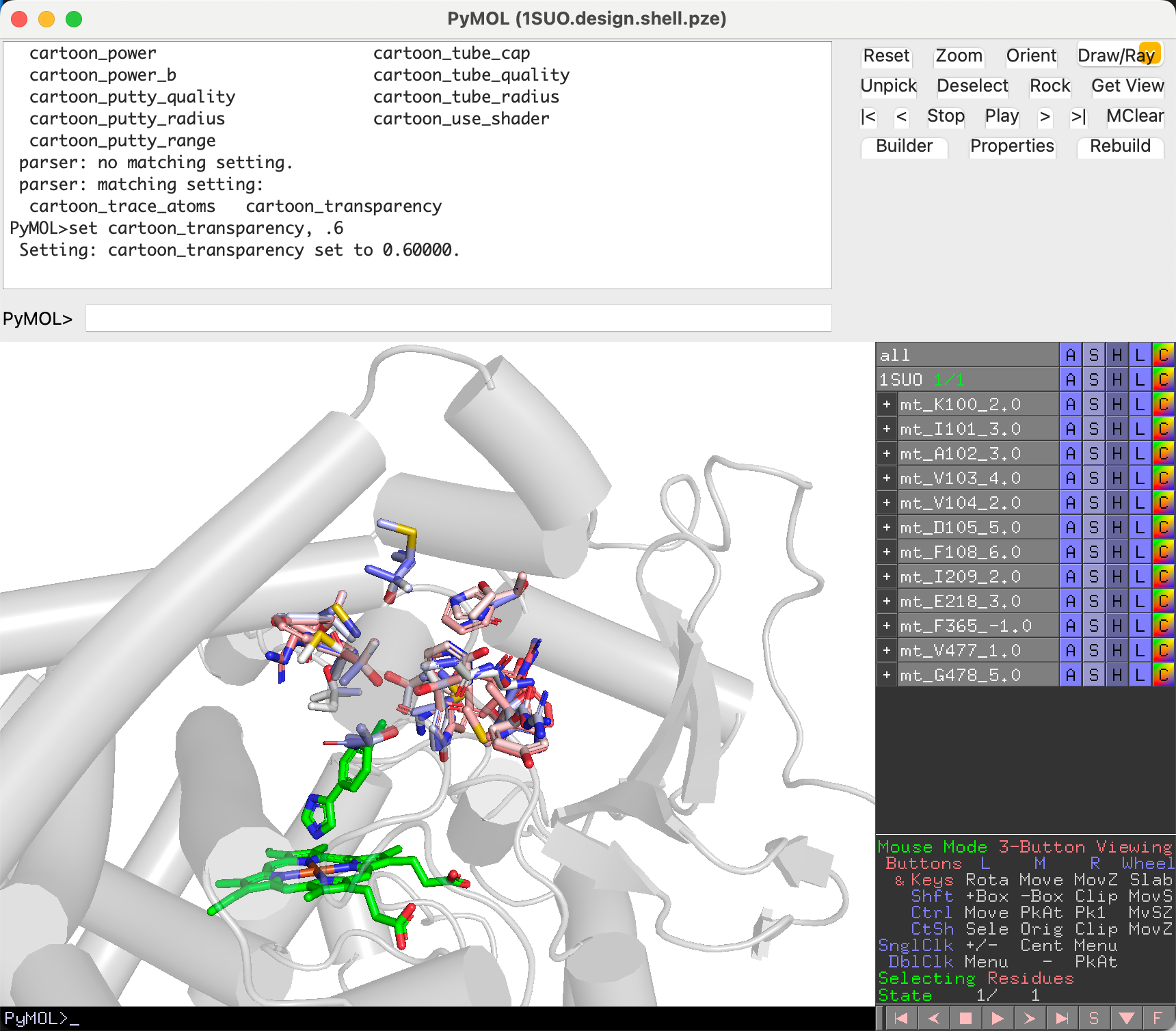Click the Orient button
Viewport: 1176px width, 1031px height.
coord(1031,56)
